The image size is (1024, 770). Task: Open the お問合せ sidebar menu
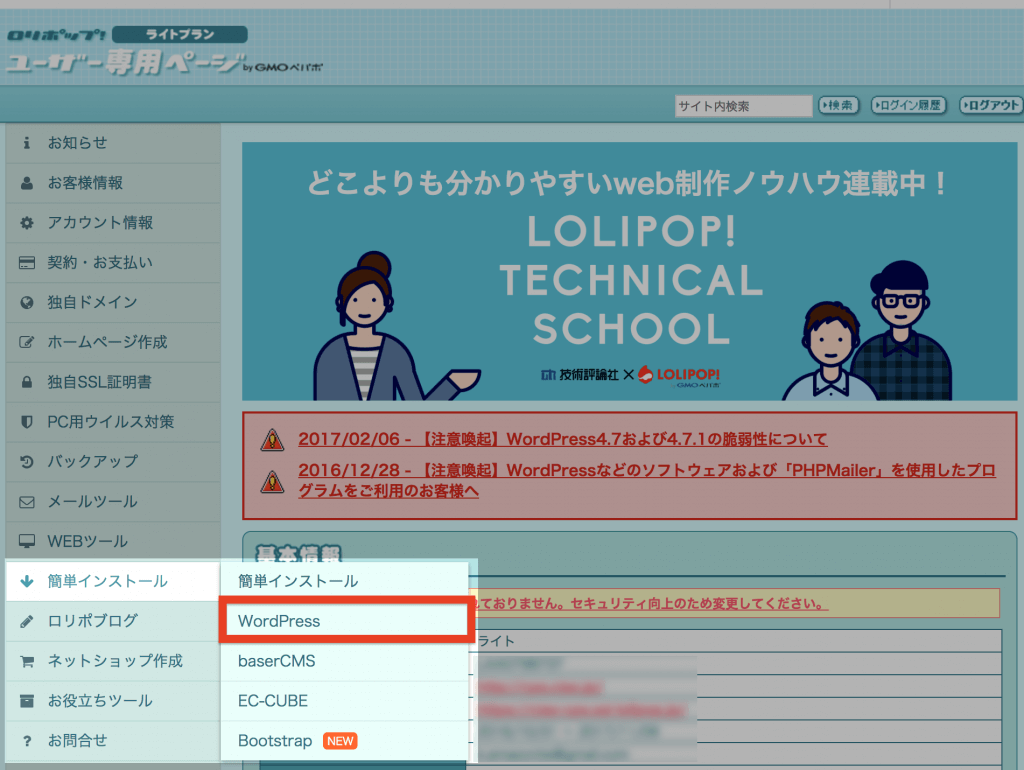point(113,741)
